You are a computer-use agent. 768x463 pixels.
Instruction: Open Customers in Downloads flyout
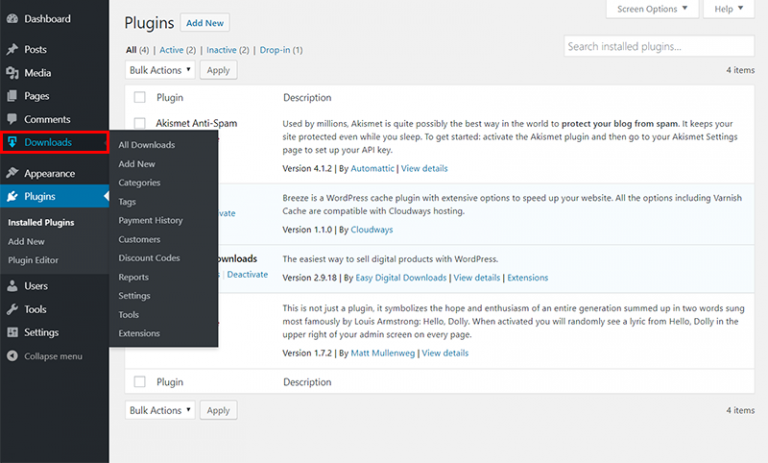139,239
